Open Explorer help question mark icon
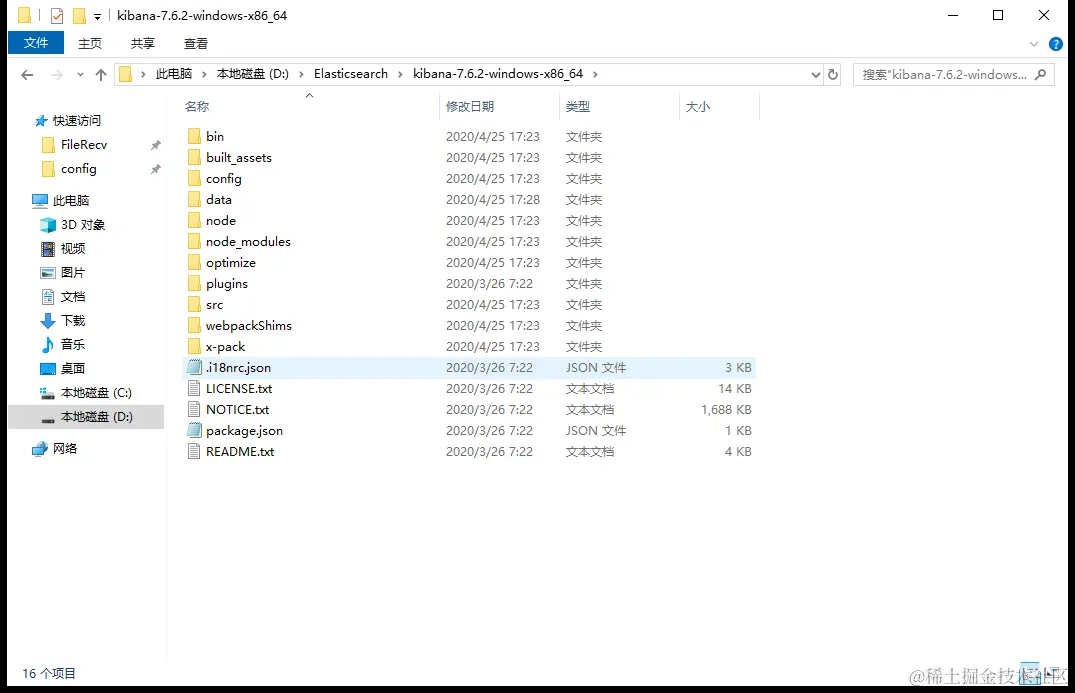The image size is (1075, 693). (1056, 44)
